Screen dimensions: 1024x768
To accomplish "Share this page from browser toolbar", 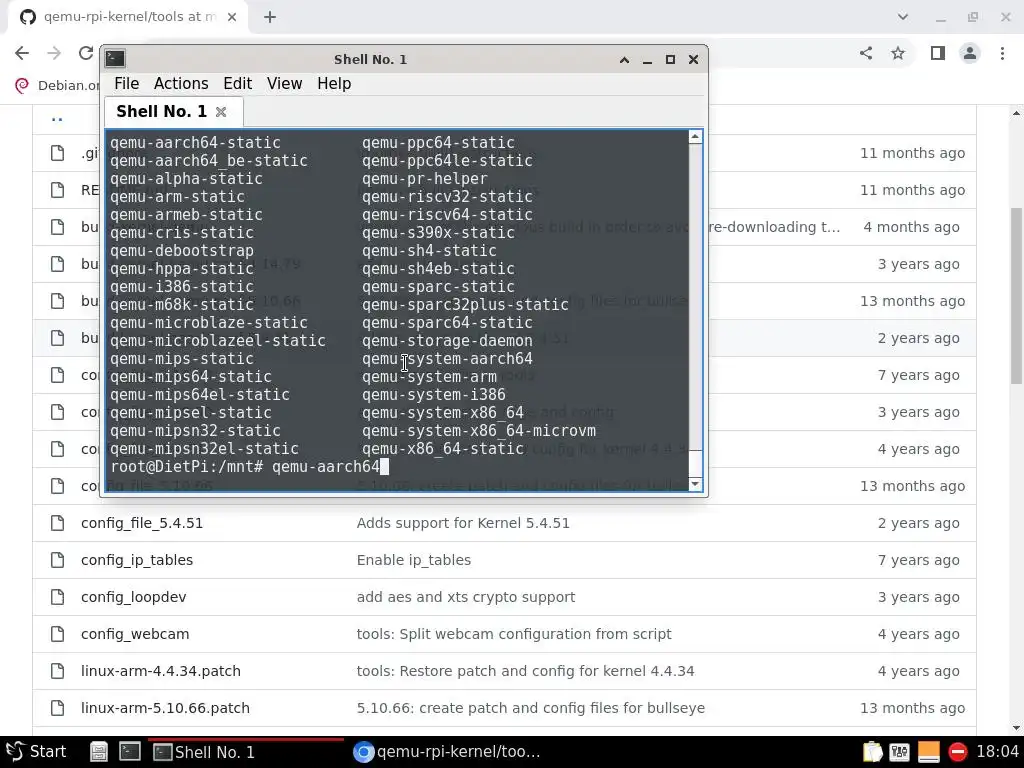I will point(866,53).
